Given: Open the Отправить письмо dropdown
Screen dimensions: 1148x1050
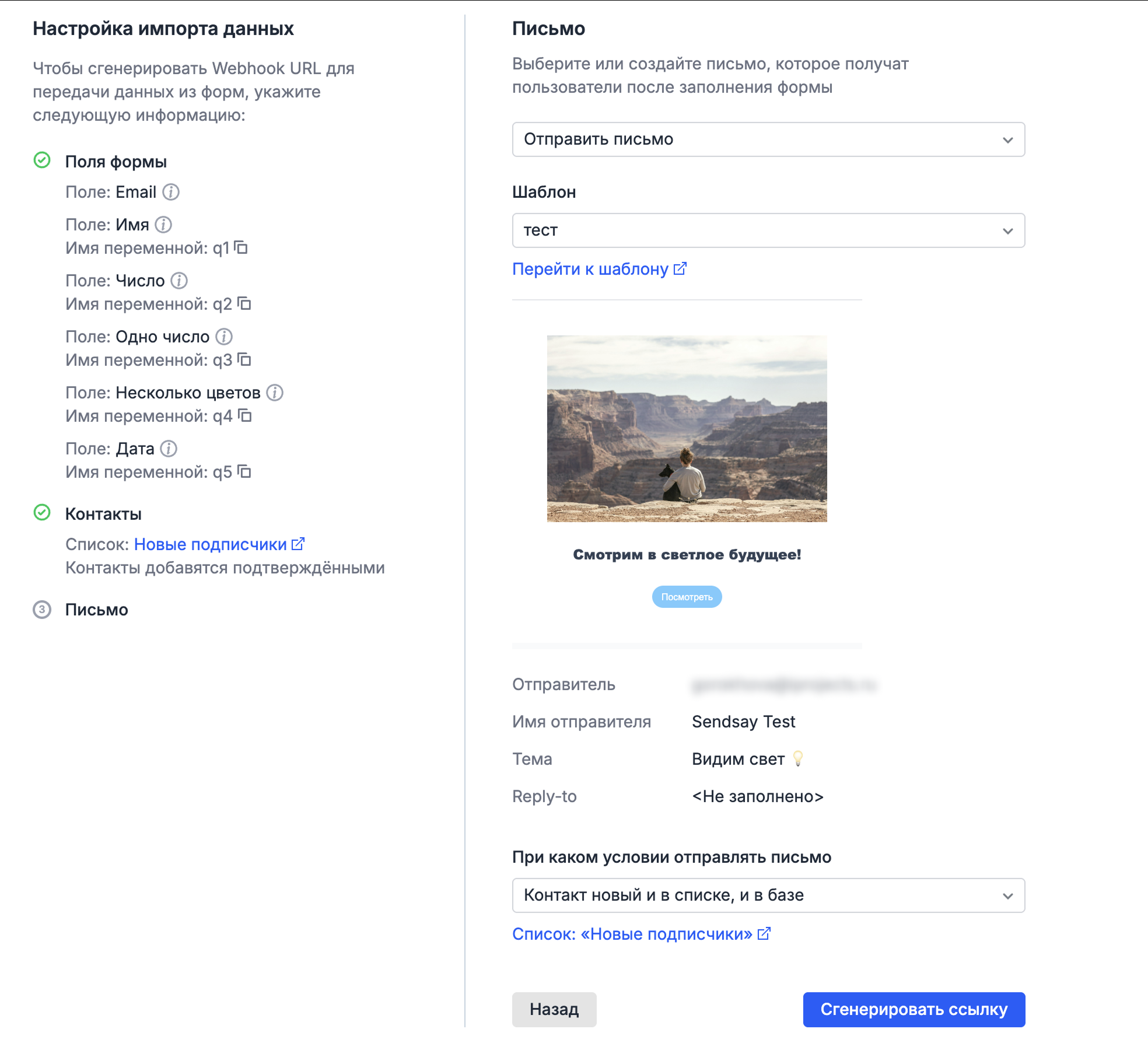Looking at the screenshot, I should [x=768, y=139].
